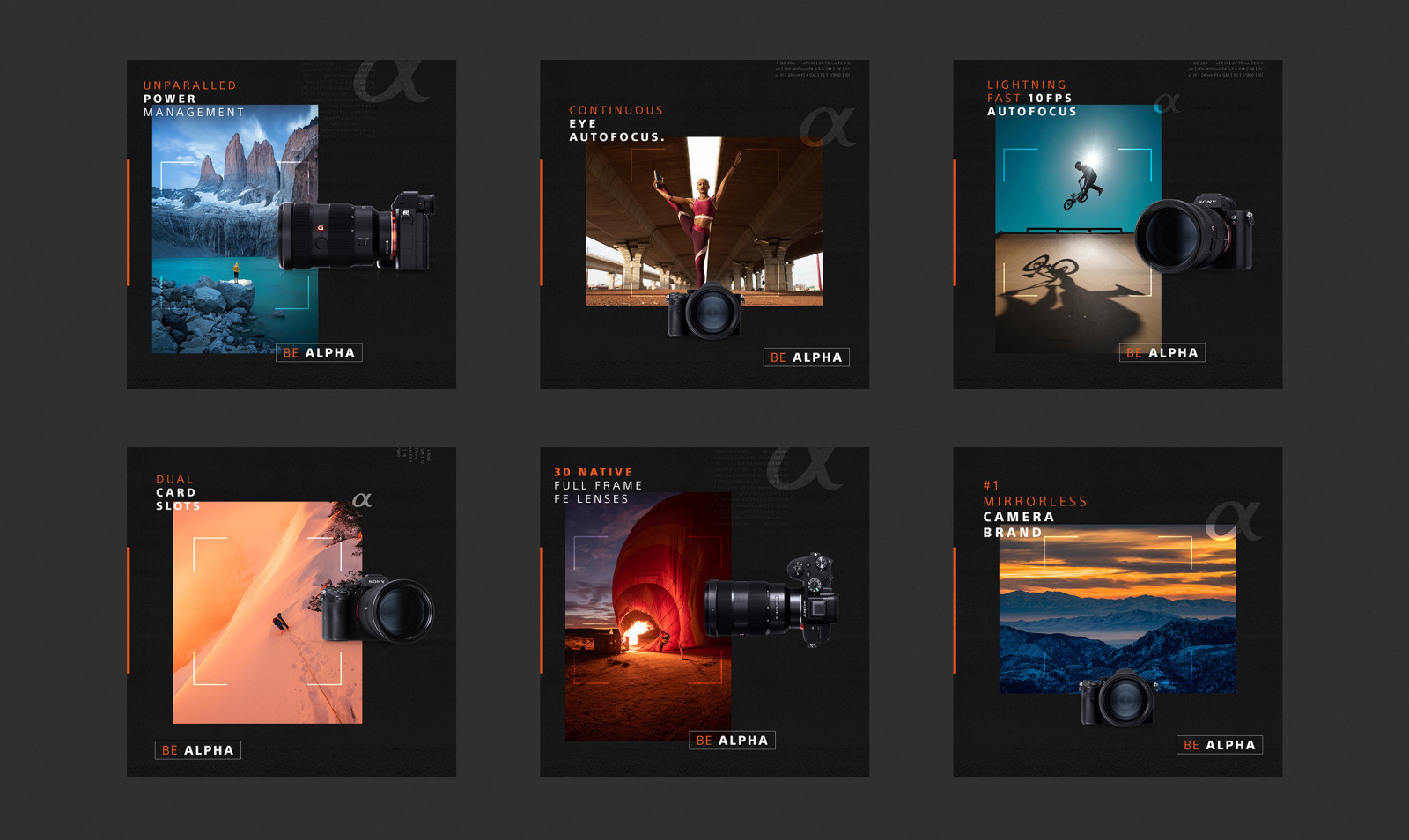Click the 'LIGHTNING FAST 10FPS AUTOFOCUS' headline
Image resolution: width=1409 pixels, height=840 pixels.
(1031, 99)
